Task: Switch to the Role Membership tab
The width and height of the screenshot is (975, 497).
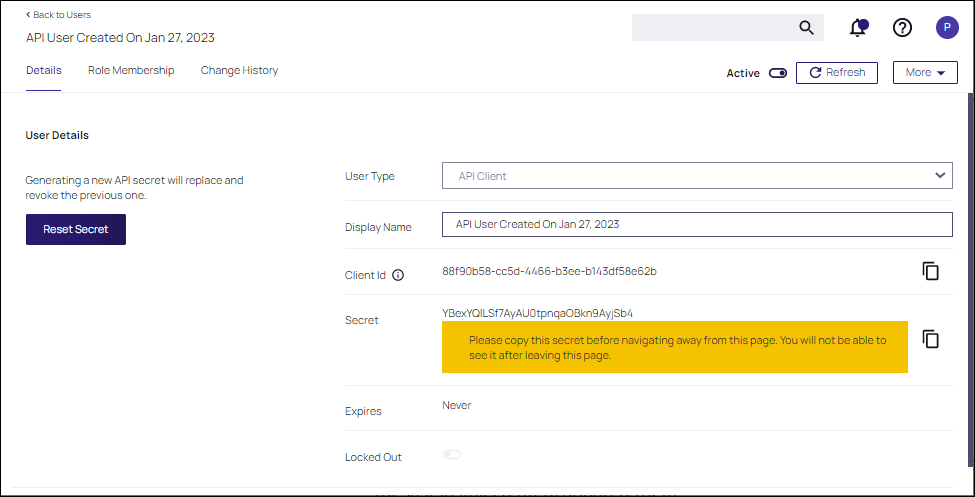Action: [x=131, y=71]
